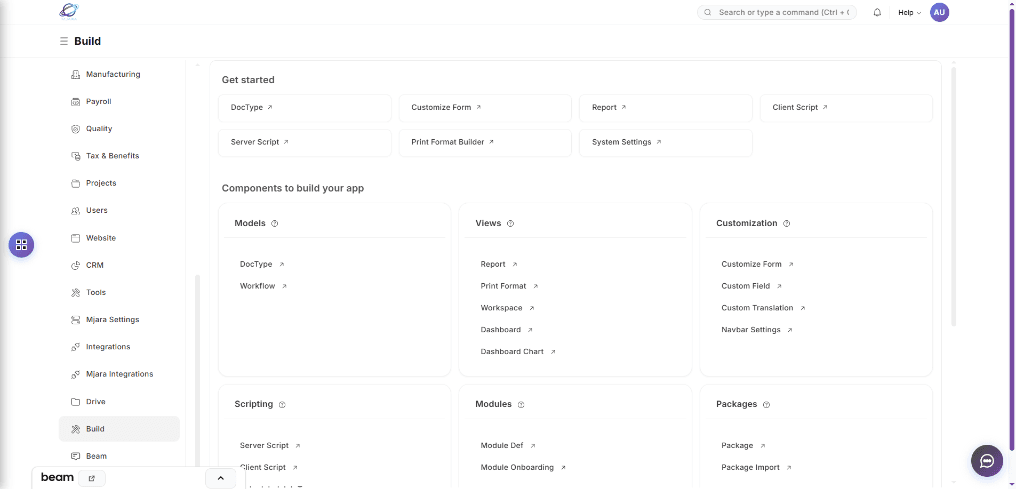Go to Payroll workspace in sidebar
This screenshot has width=1024, height=489.
pos(98,101)
